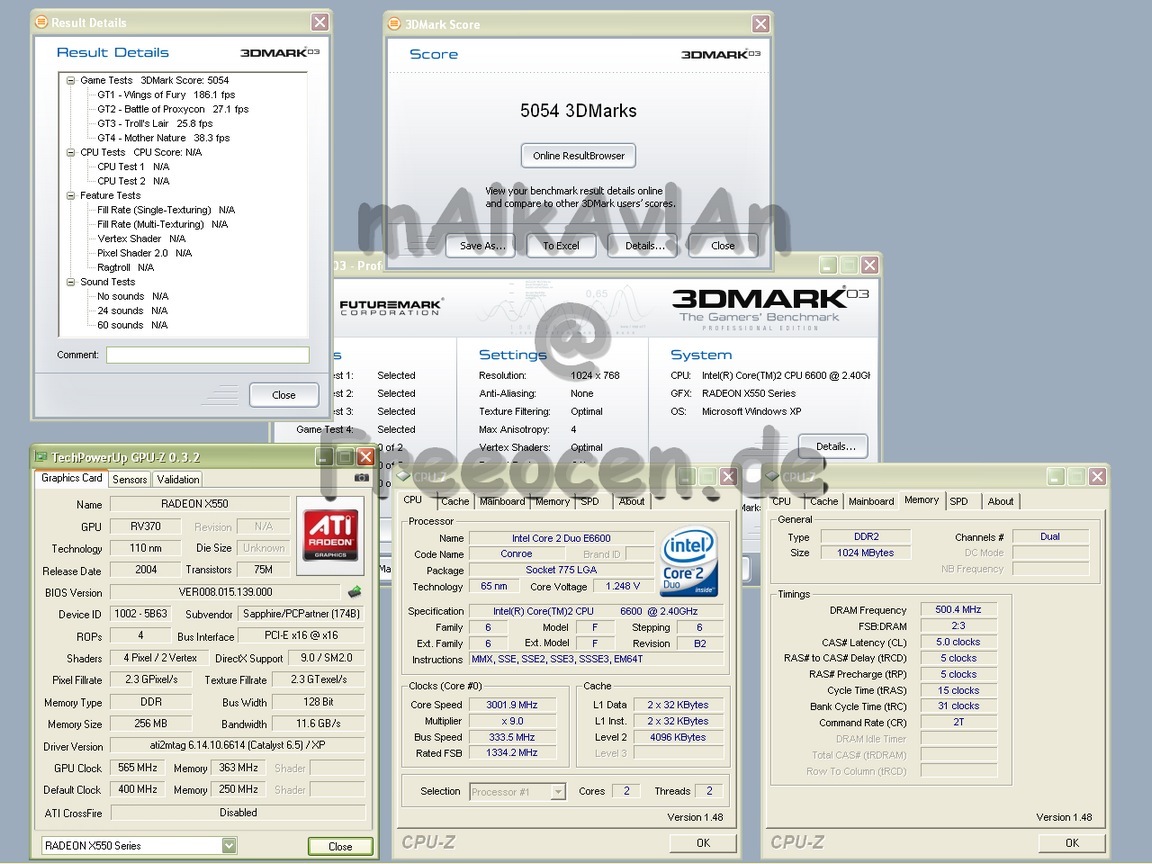
Task: Switch to GPU-Z Validation tab
Action: 178,479
